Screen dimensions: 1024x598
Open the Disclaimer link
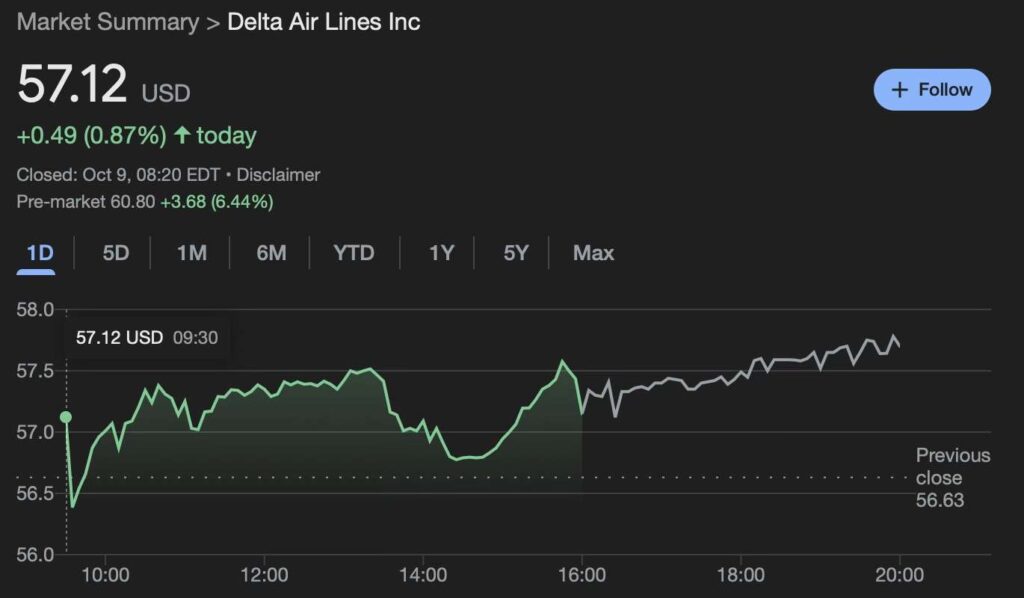pyautogui.click(x=278, y=175)
